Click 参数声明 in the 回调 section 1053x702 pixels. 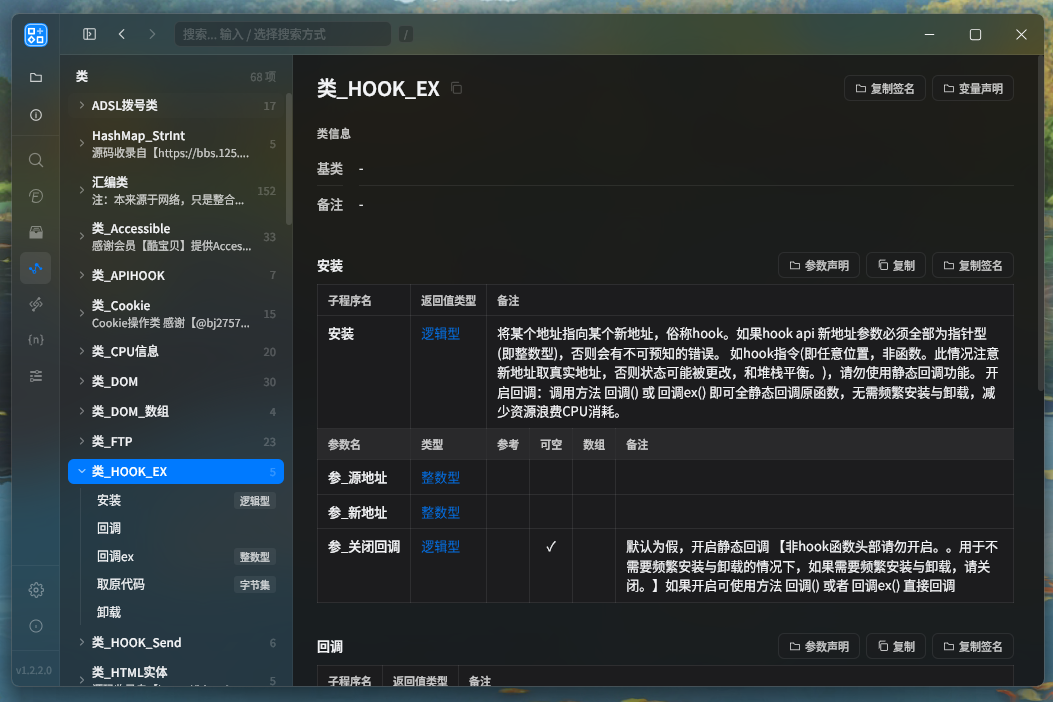[819, 646]
